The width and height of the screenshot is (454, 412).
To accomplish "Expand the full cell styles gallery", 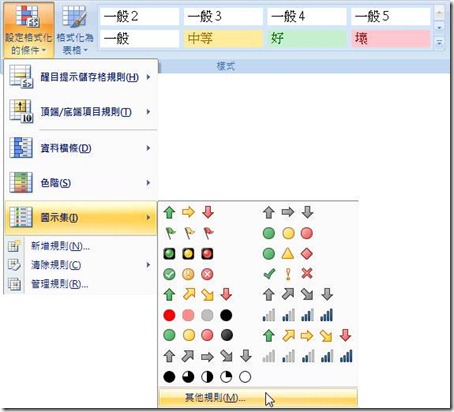I will [x=439, y=43].
